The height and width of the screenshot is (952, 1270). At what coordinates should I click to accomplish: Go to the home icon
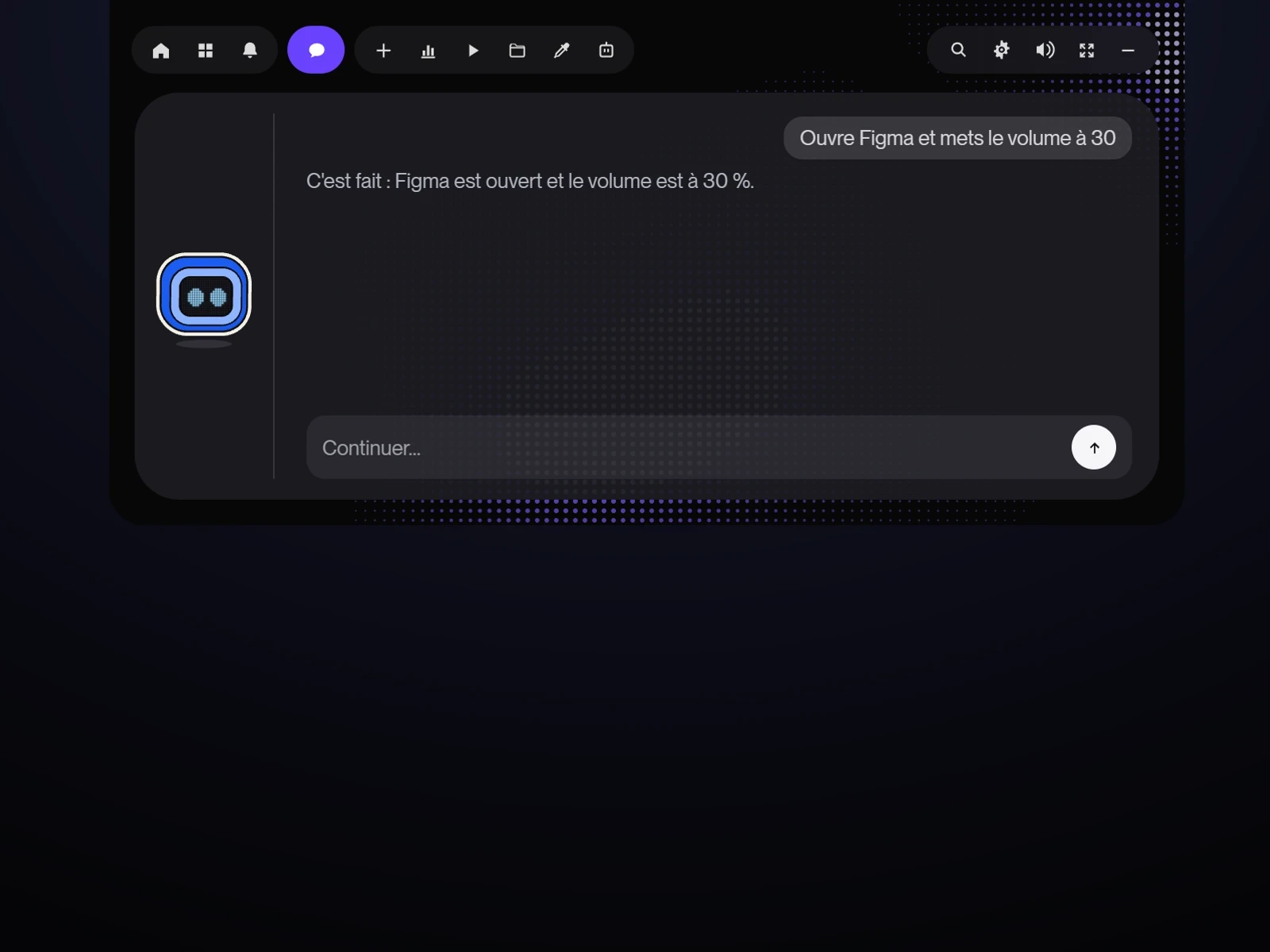(161, 51)
